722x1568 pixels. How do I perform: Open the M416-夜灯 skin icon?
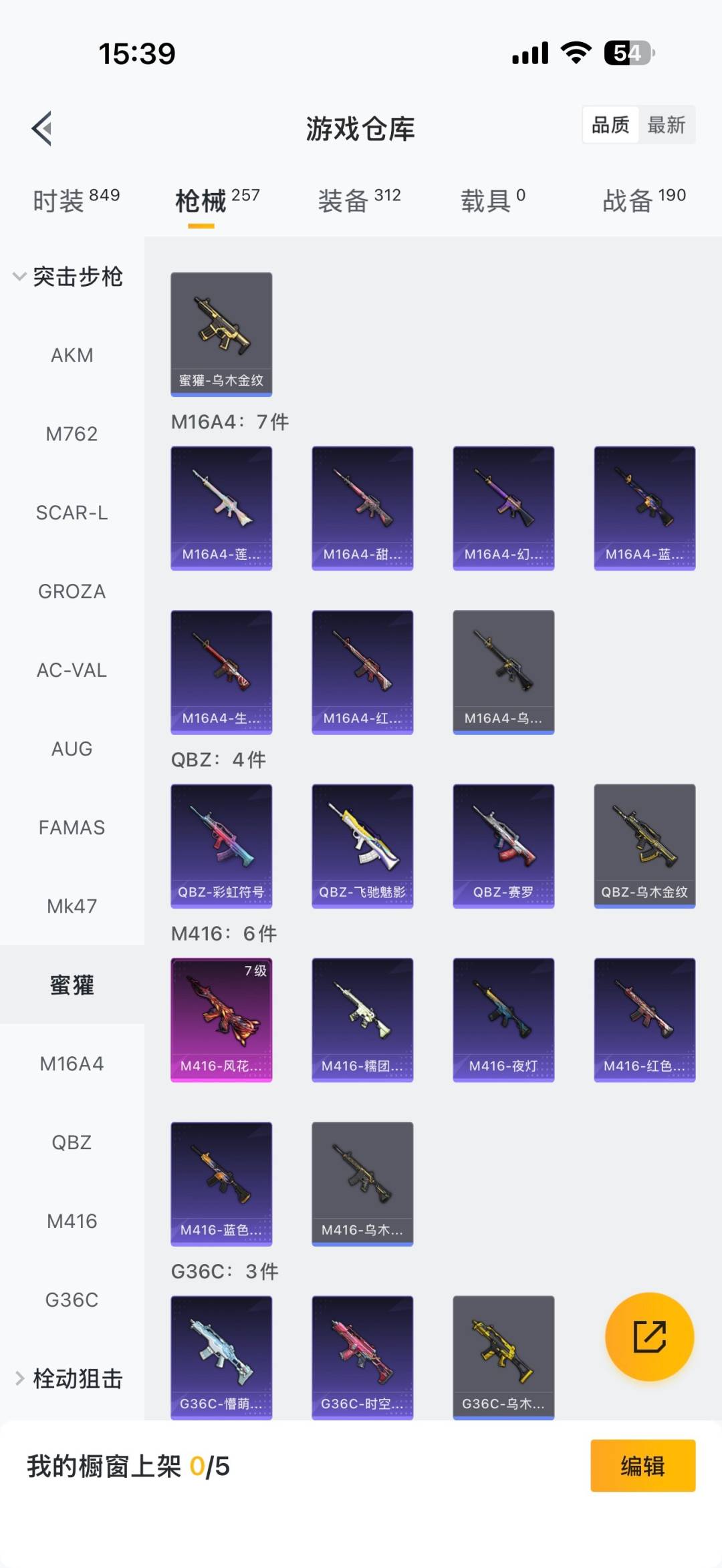point(503,1020)
